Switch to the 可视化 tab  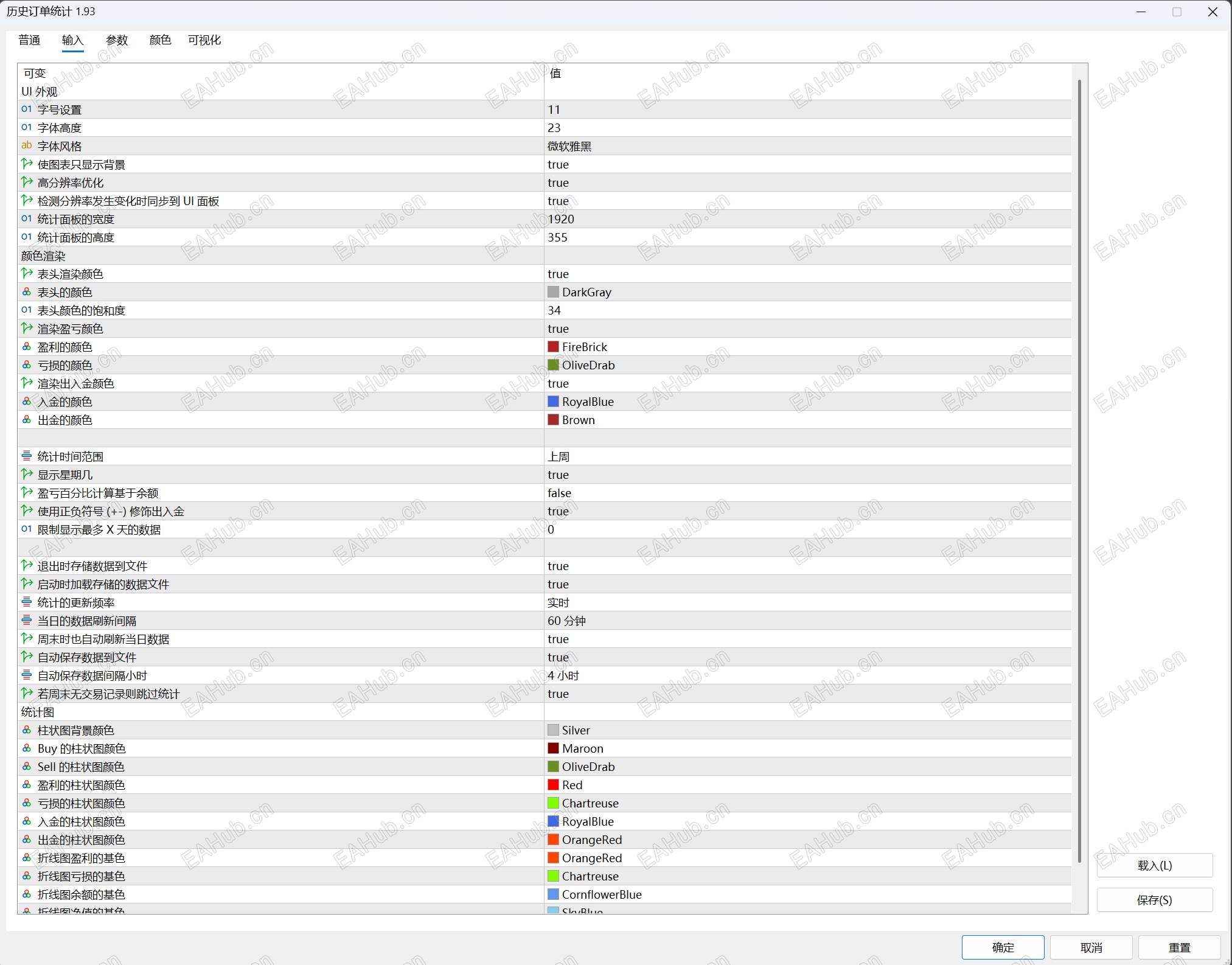coord(204,40)
